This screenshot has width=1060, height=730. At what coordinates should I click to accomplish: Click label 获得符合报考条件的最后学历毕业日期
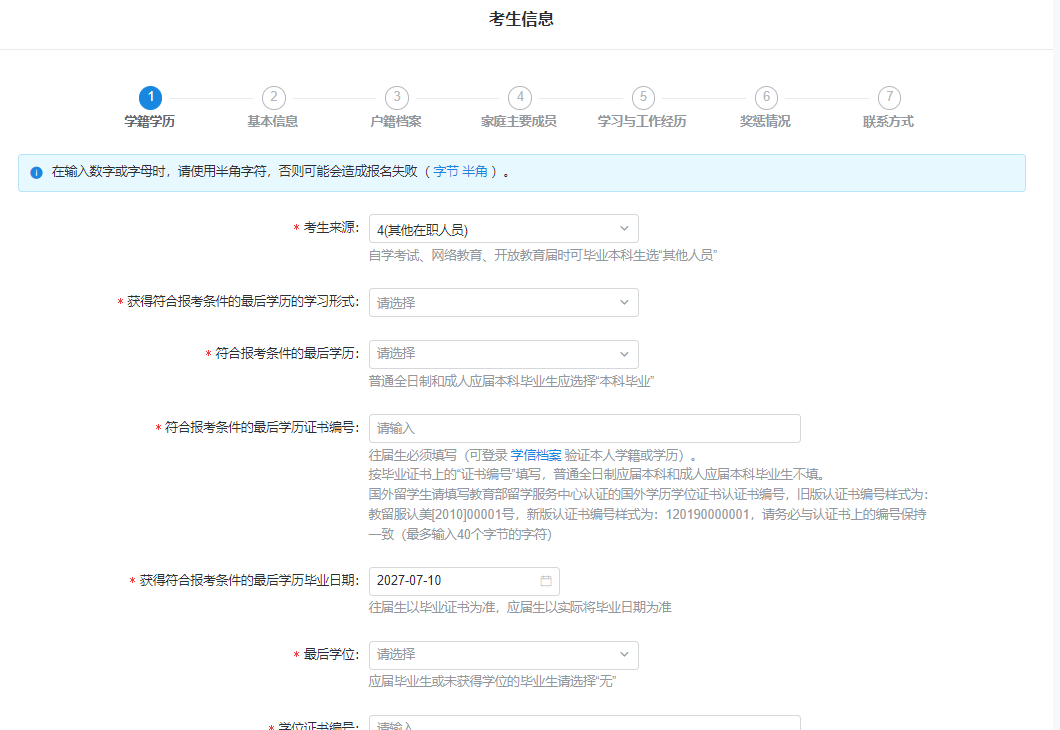click(249, 581)
